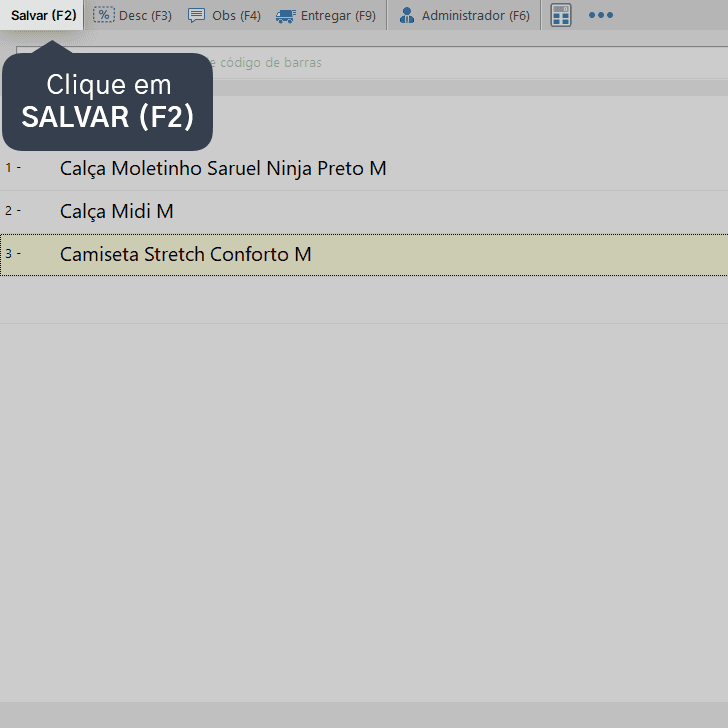Viewport: 728px width, 728px height.
Task: Click the 'Clique em SALVAR (F2)' tooltip
Action: [107, 101]
